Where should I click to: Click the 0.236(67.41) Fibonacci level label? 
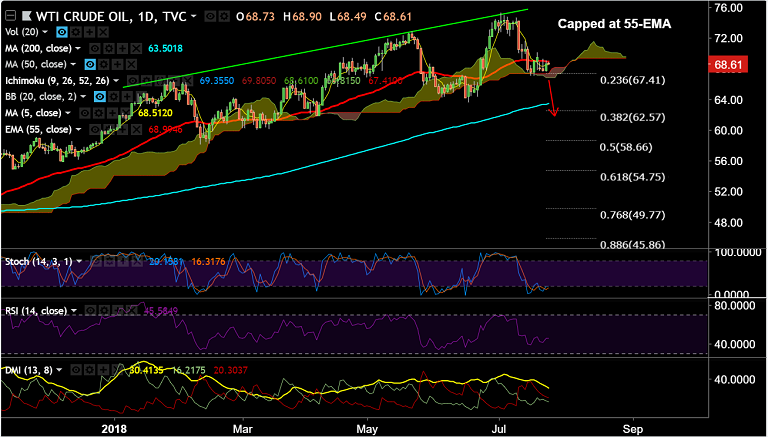[x=632, y=80]
